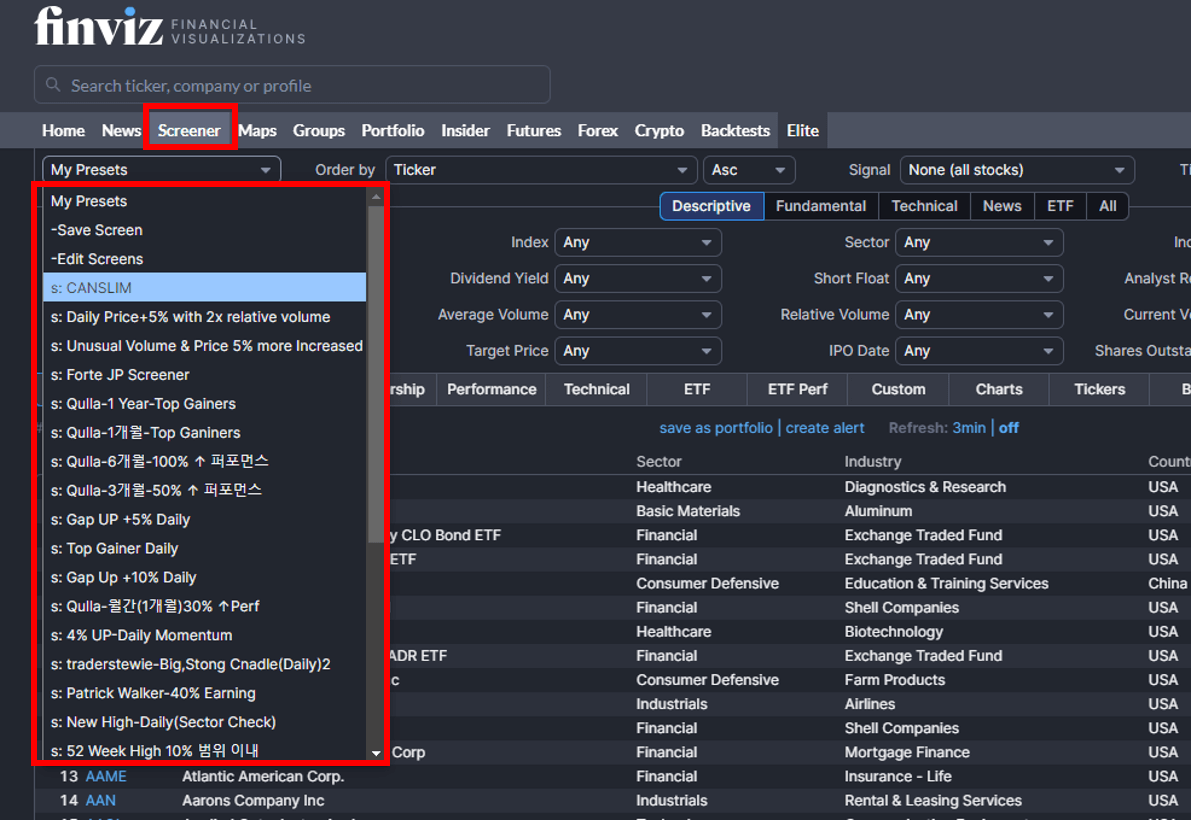Choose the Gap UP +5% Daily preset

point(204,519)
